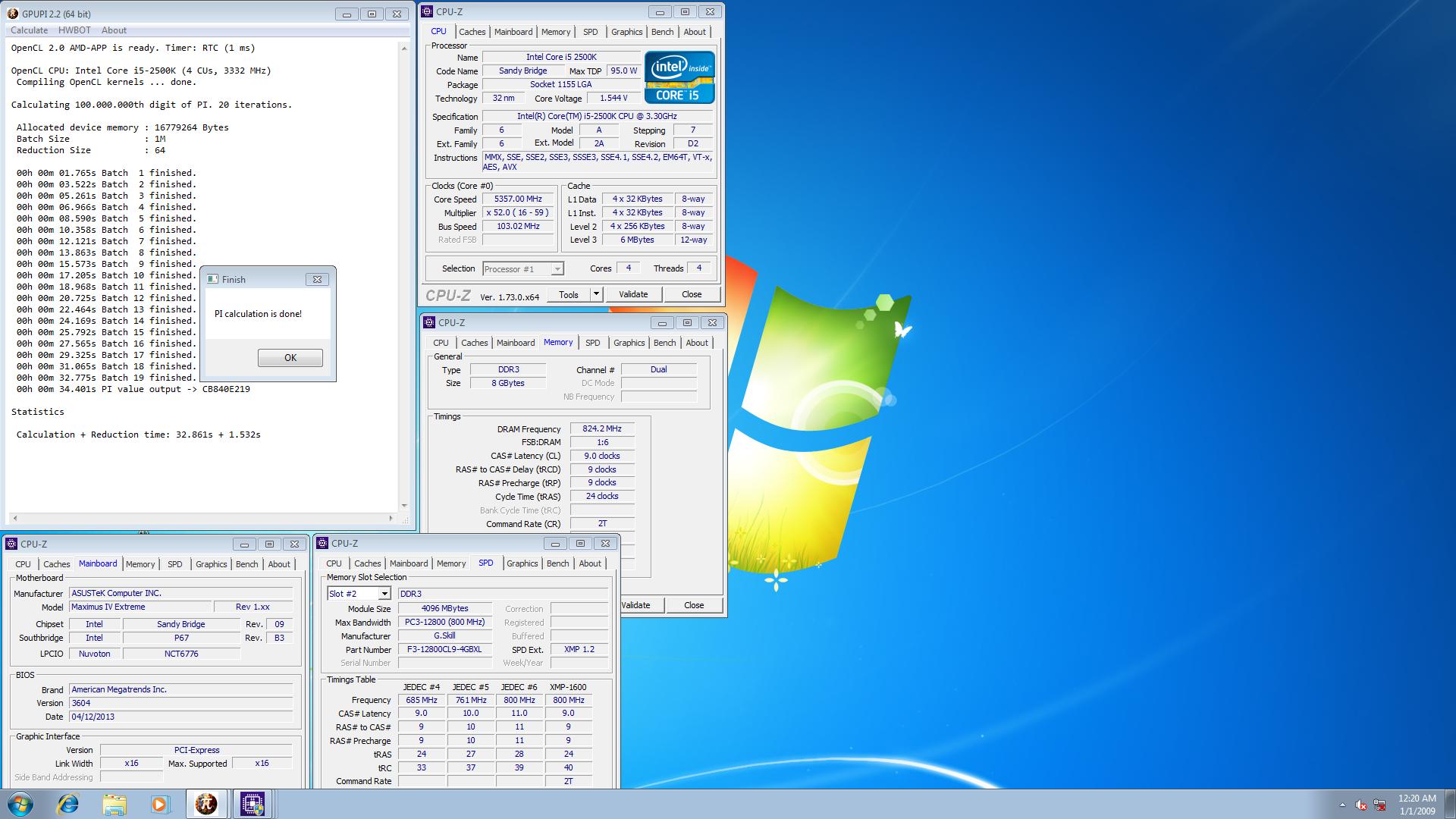This screenshot has width=1456, height=819.
Task: Open Mainboard tab in Memory window
Action: point(516,343)
